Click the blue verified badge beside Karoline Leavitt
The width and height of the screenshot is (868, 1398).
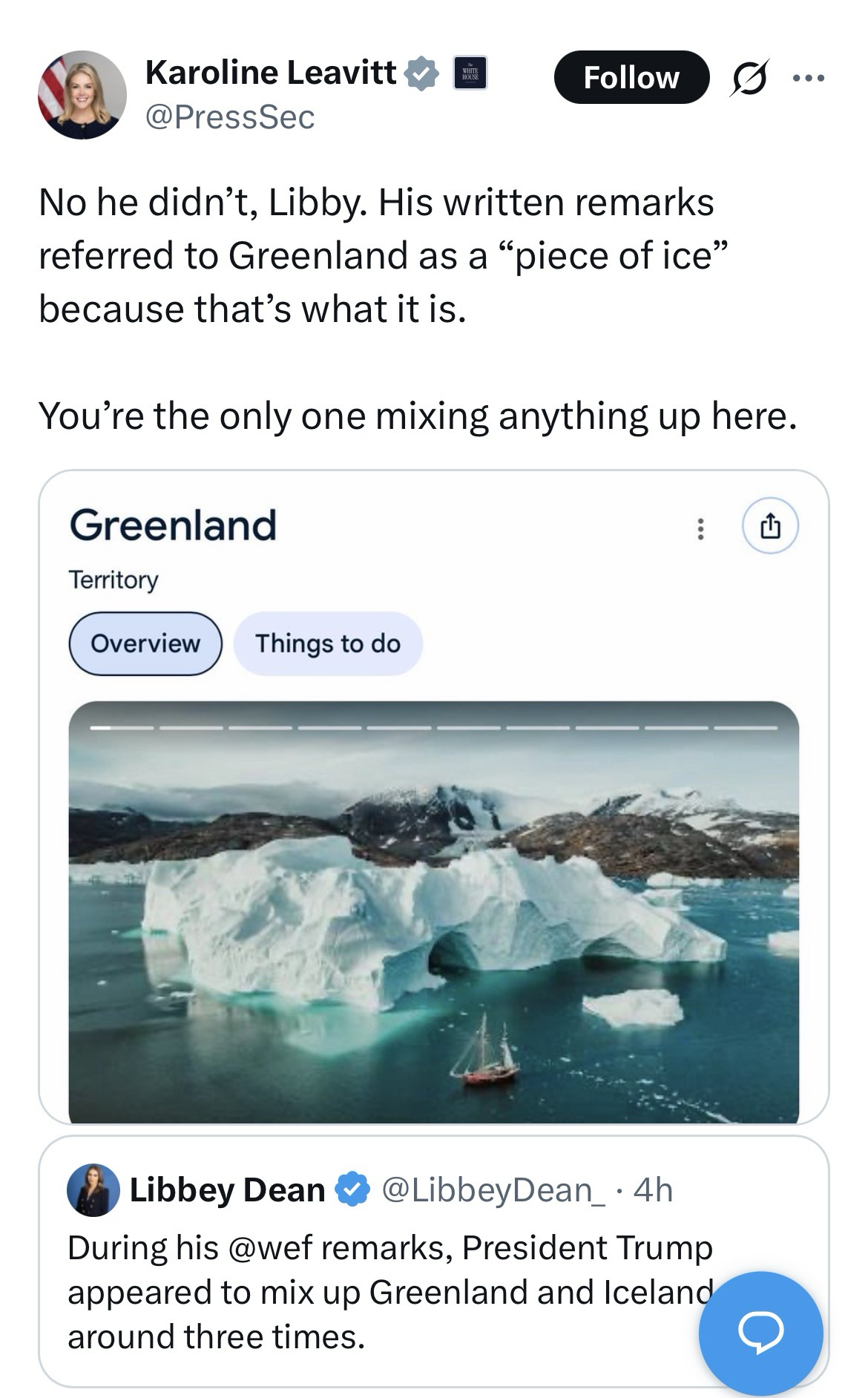point(421,73)
